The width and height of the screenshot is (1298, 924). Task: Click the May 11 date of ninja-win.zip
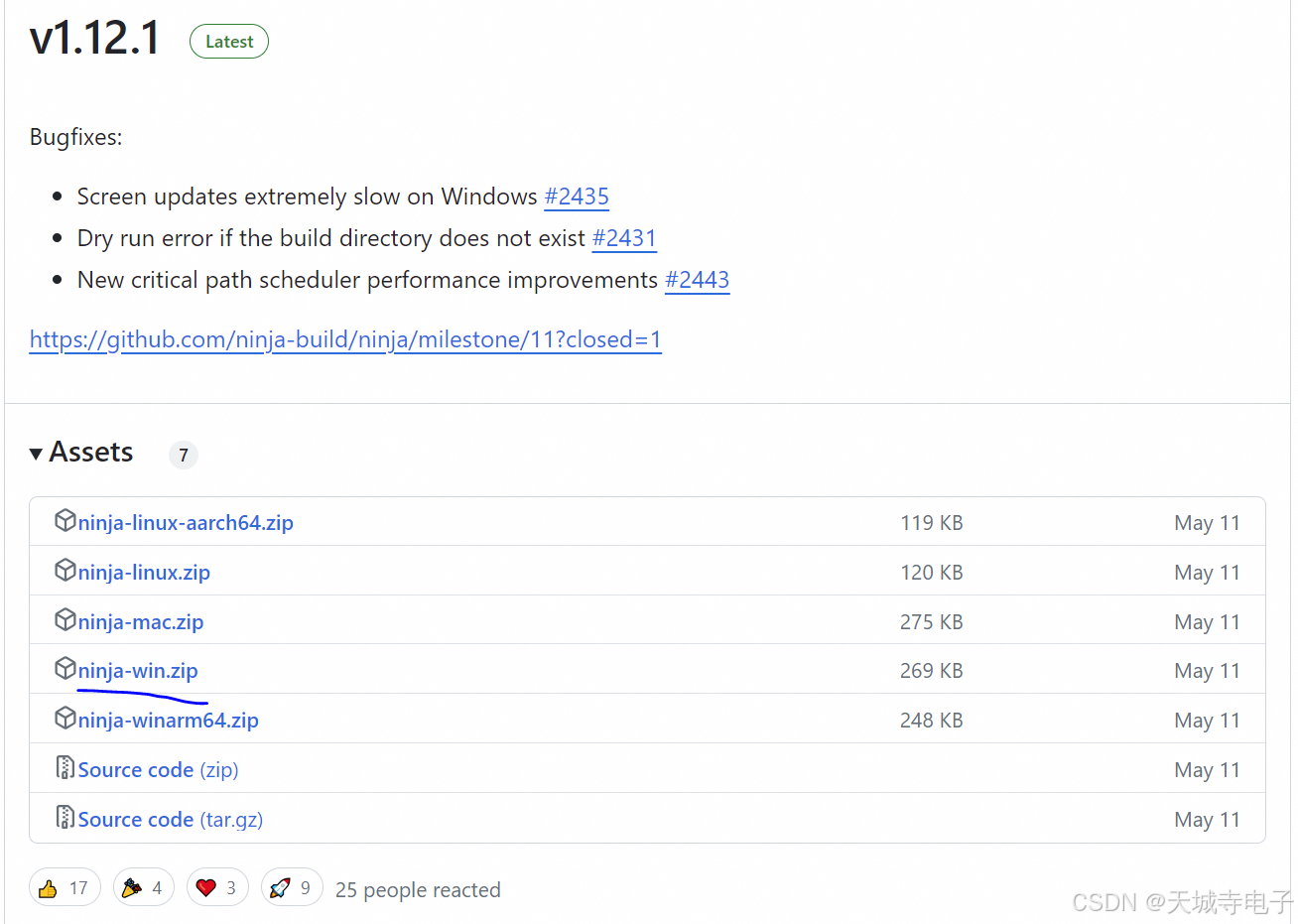pos(1207,671)
